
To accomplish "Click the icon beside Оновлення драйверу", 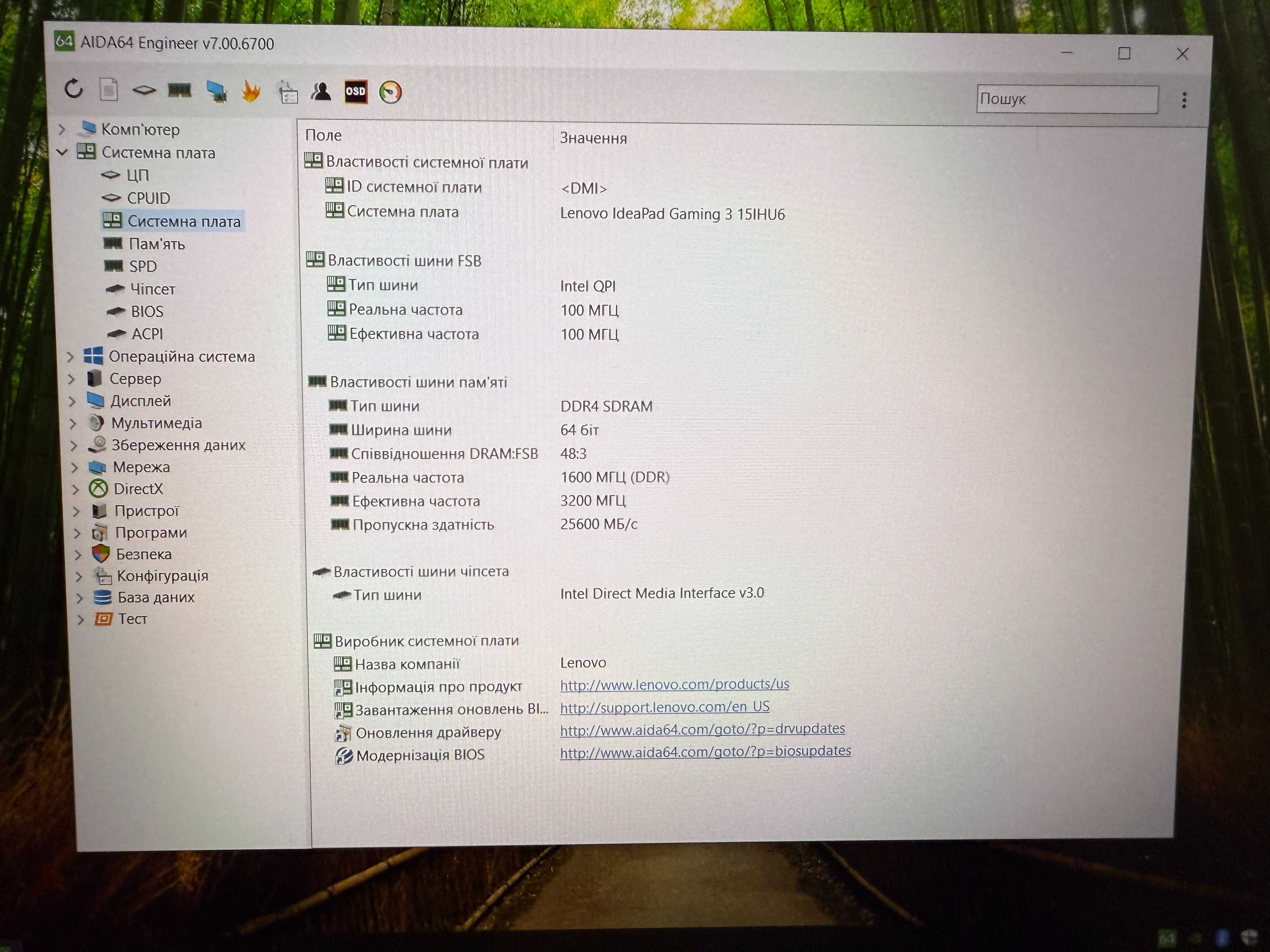I will (x=343, y=733).
